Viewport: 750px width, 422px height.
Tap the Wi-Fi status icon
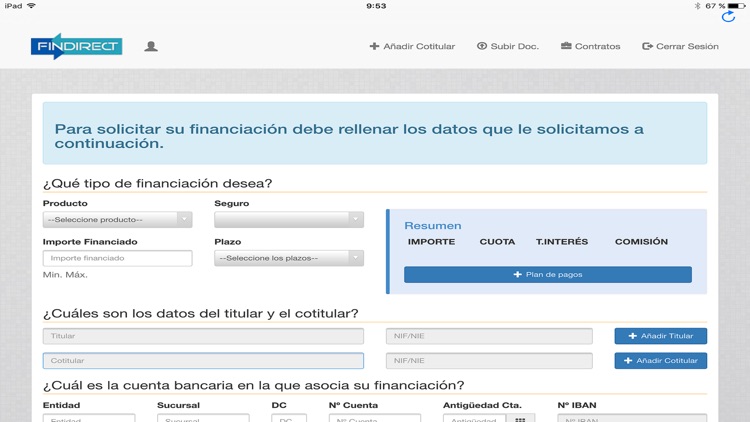coord(32,6)
